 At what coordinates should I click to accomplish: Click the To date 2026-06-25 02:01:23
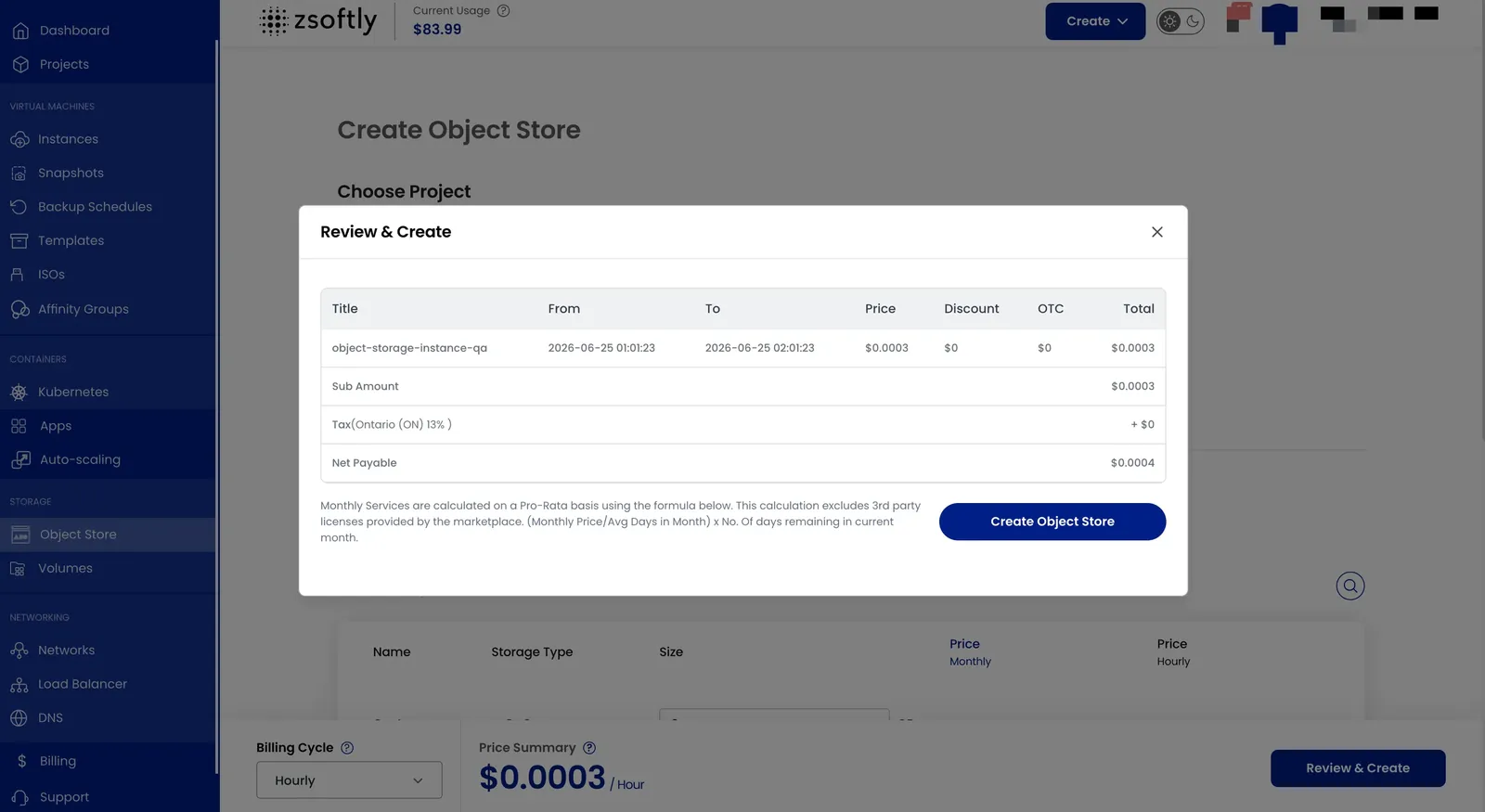point(759,348)
